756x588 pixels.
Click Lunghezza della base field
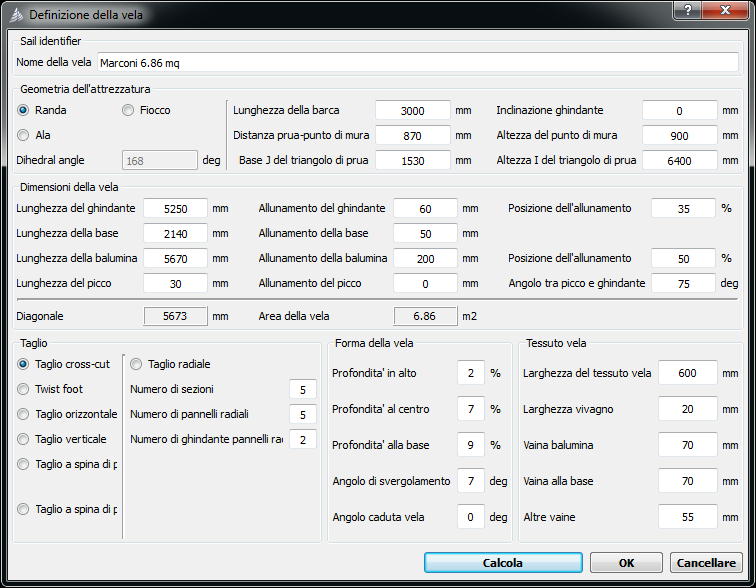pyautogui.click(x=176, y=234)
